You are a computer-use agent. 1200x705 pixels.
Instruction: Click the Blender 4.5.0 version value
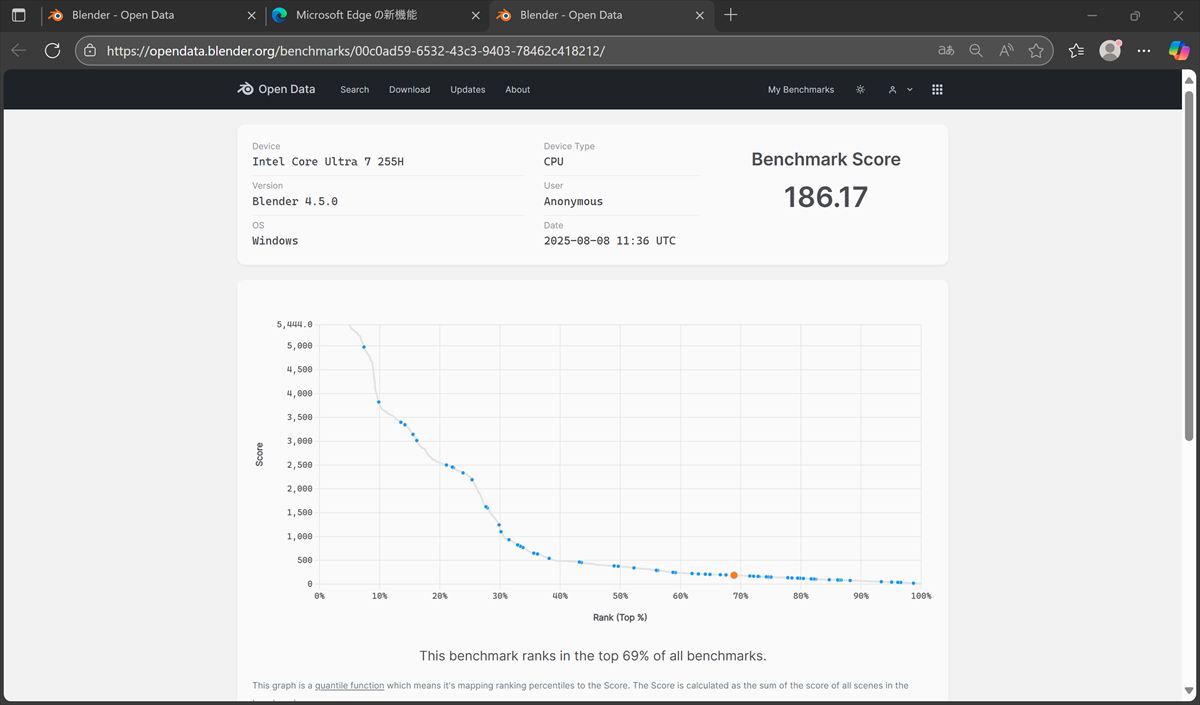click(x=295, y=201)
